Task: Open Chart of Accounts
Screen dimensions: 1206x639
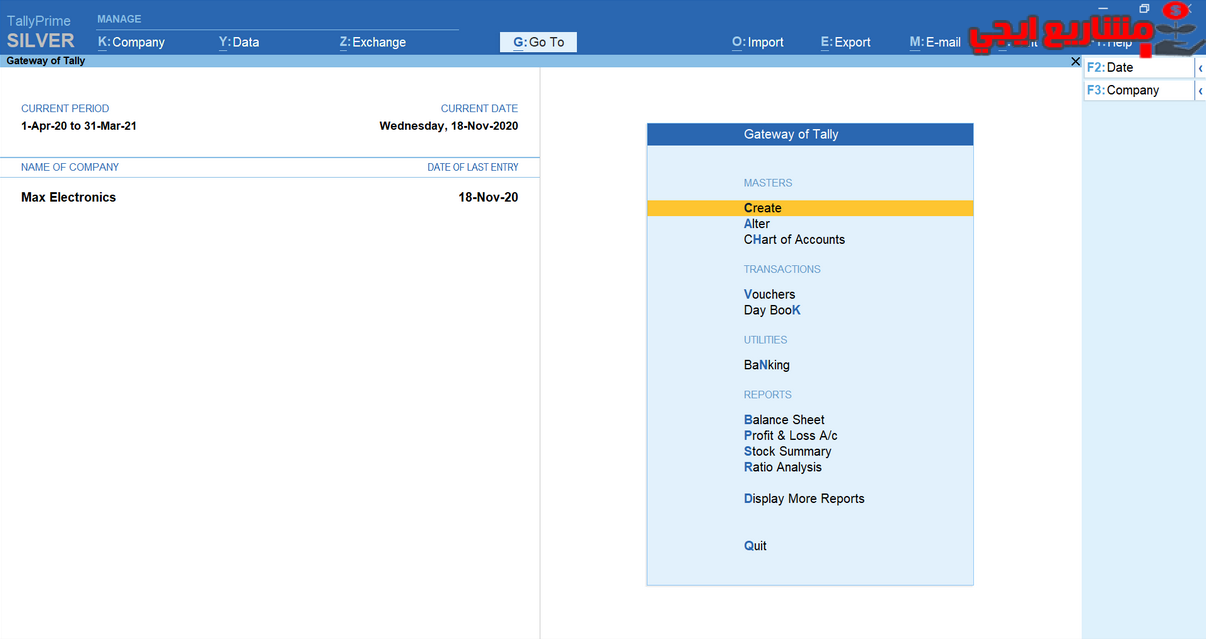Action: point(794,240)
